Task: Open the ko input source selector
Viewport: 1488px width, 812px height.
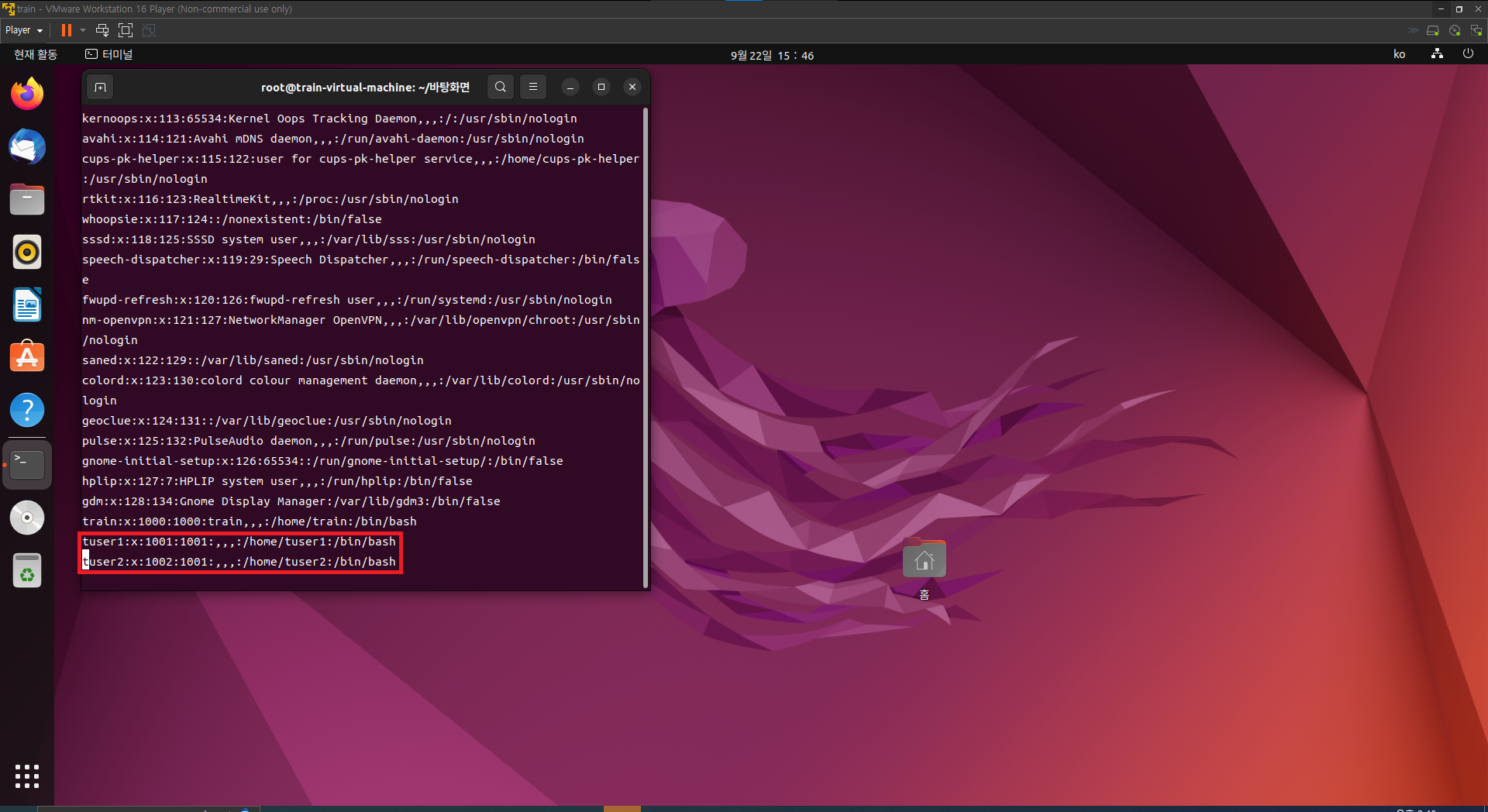Action: pos(1399,54)
